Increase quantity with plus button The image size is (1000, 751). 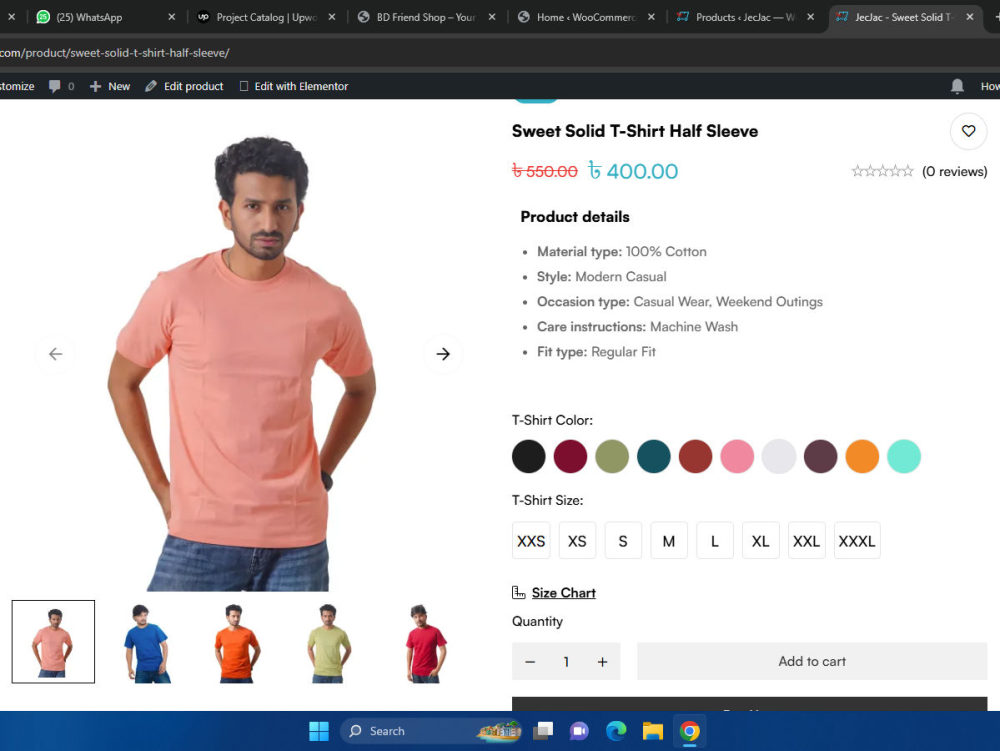(602, 662)
